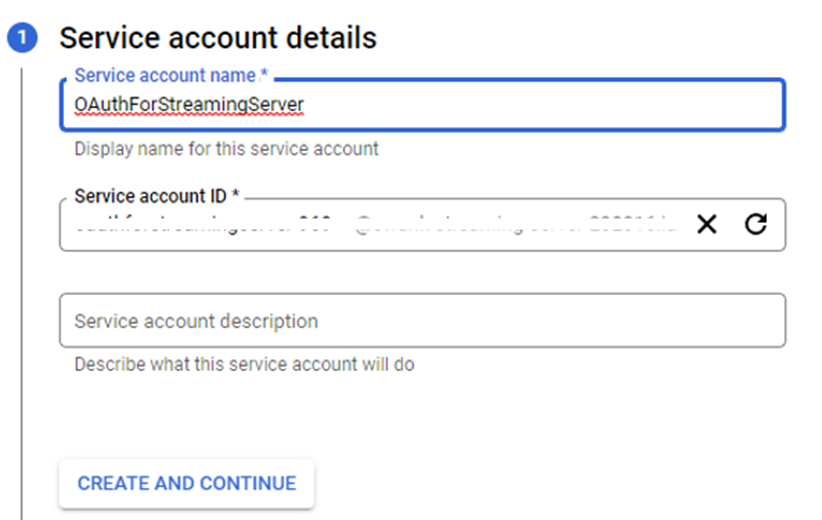This screenshot has height=520, width=822.
Task: Click inside the Service account ID field
Action: pos(370,225)
